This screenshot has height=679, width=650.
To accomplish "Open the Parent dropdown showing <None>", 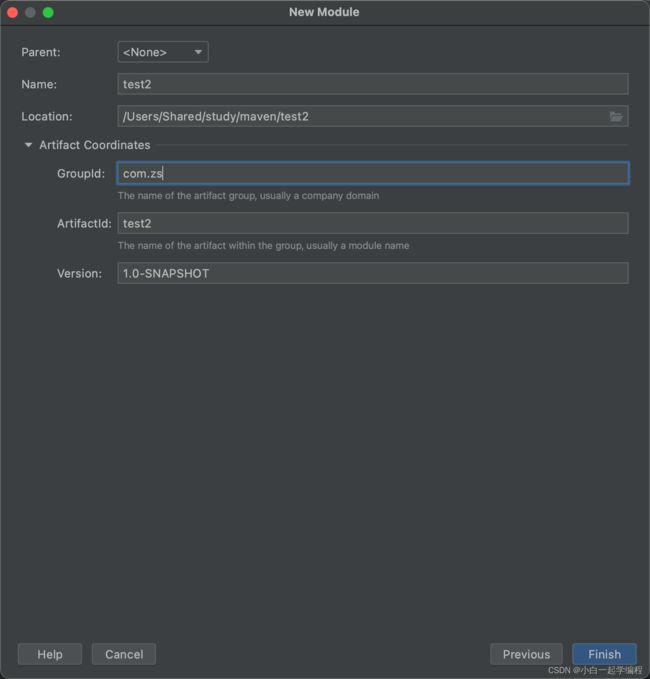I will point(163,52).
